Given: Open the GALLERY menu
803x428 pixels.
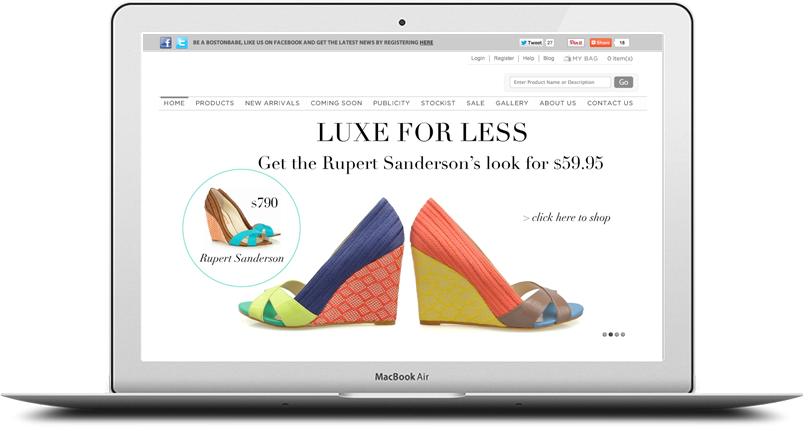Looking at the screenshot, I should (x=512, y=103).
